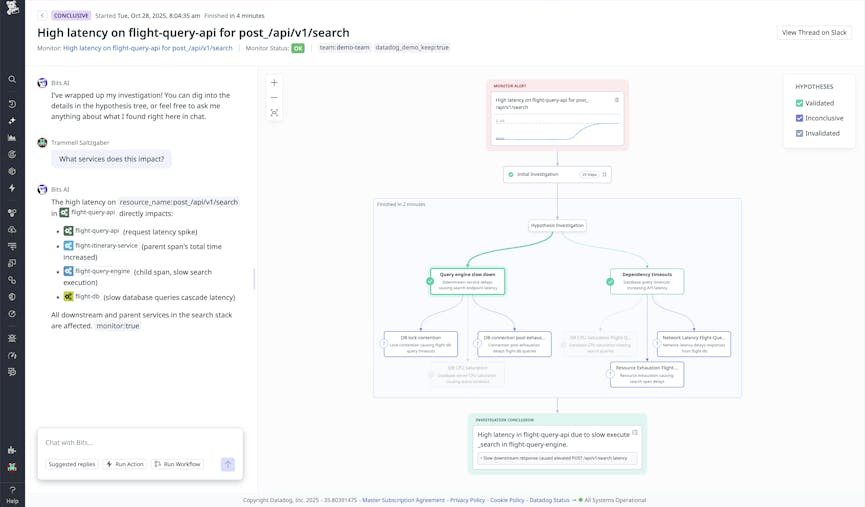Image resolution: width=865 pixels, height=507 pixels.
Task: Open the Suggested replies options
Action: [x=71, y=464]
